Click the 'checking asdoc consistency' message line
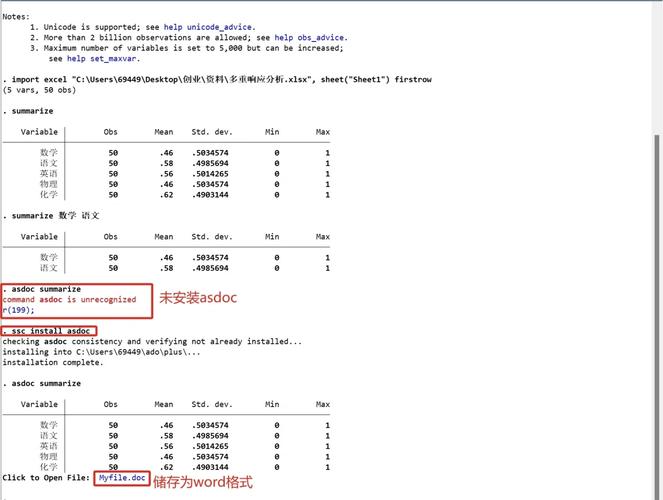The height and width of the screenshot is (500, 663). [150, 341]
